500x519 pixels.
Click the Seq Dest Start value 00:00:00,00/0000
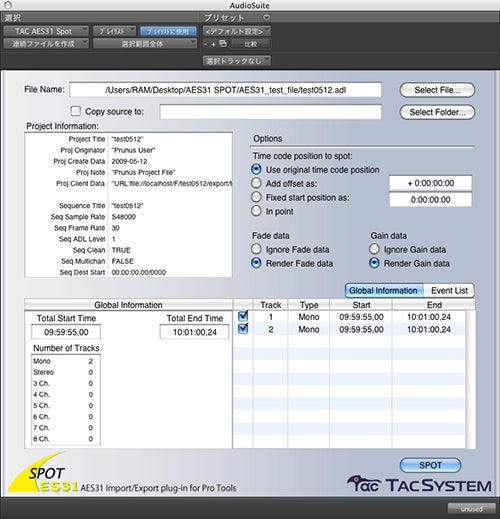coord(139,272)
